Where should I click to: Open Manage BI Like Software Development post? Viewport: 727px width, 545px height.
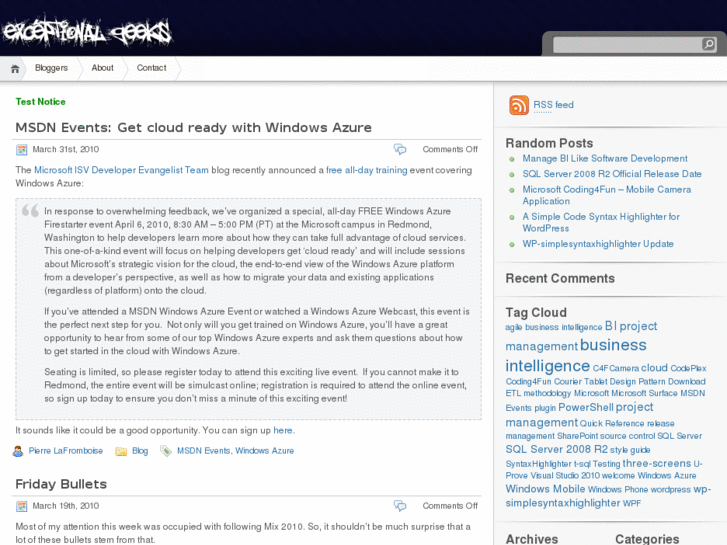[x=605, y=159]
